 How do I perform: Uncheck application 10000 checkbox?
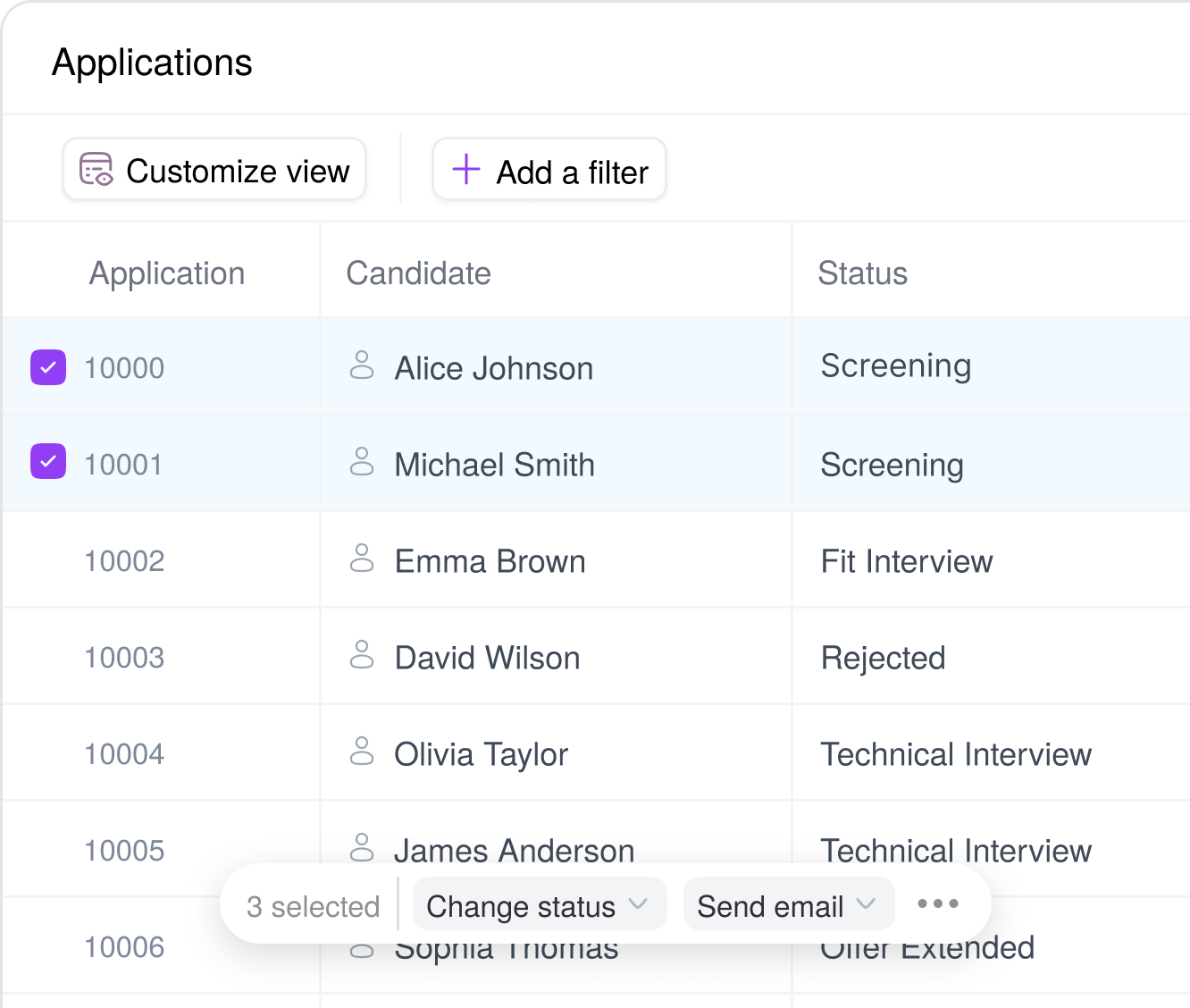pos(48,367)
